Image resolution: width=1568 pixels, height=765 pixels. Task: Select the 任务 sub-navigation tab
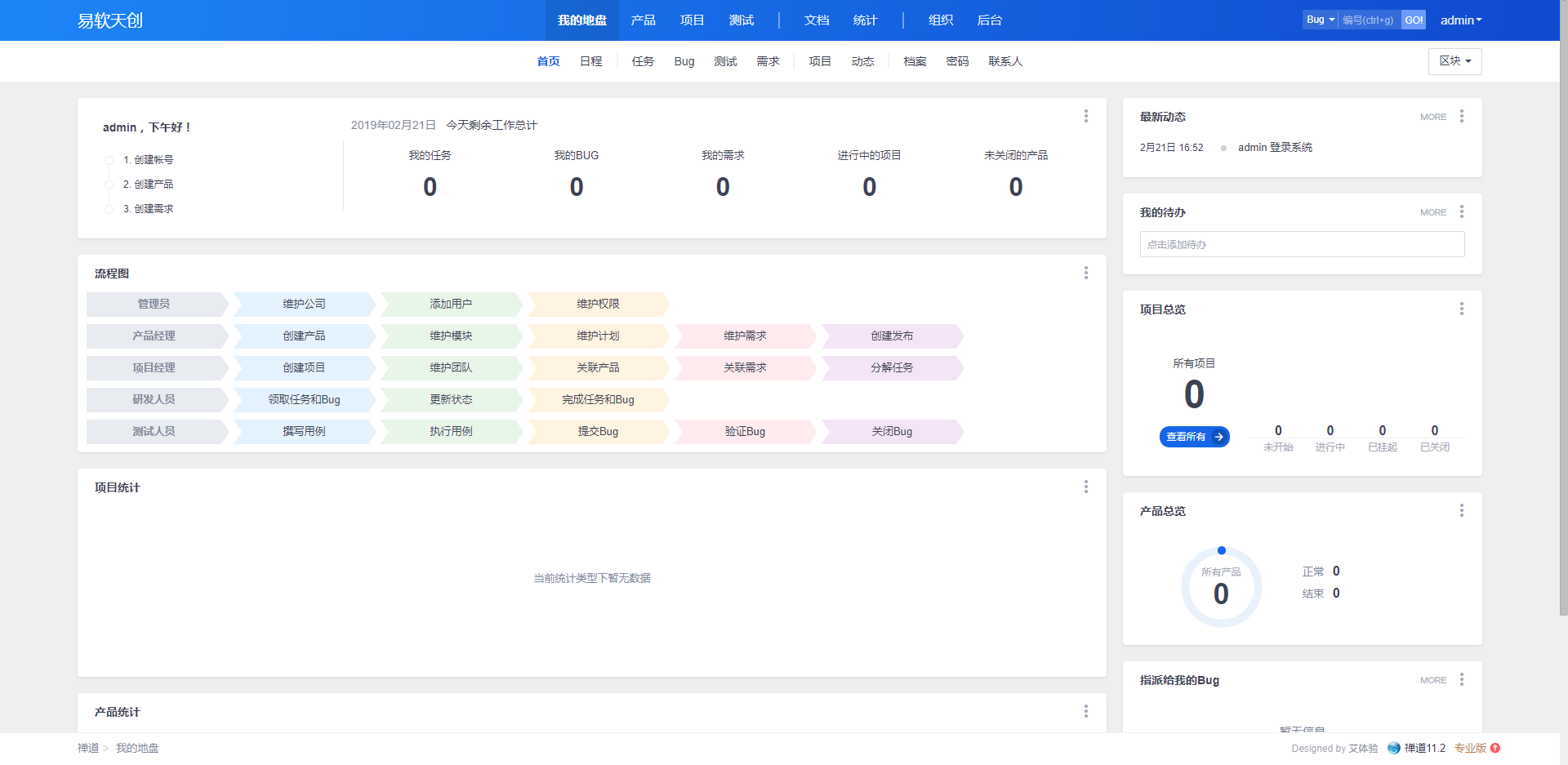point(643,61)
